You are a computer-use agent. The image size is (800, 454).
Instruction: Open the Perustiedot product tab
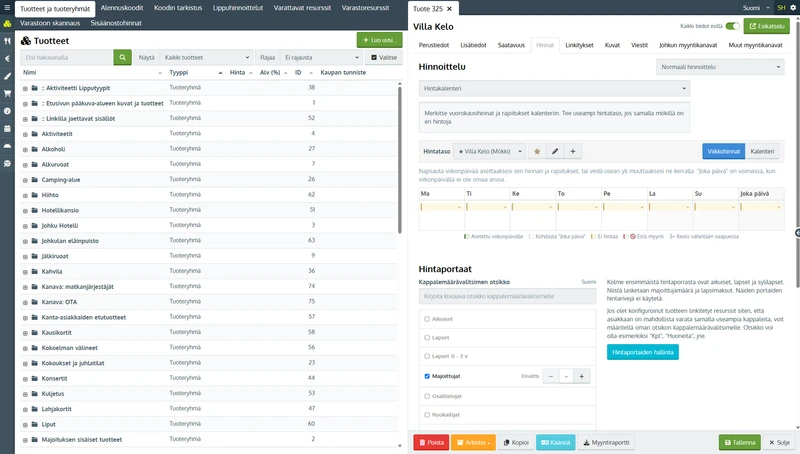click(x=434, y=45)
